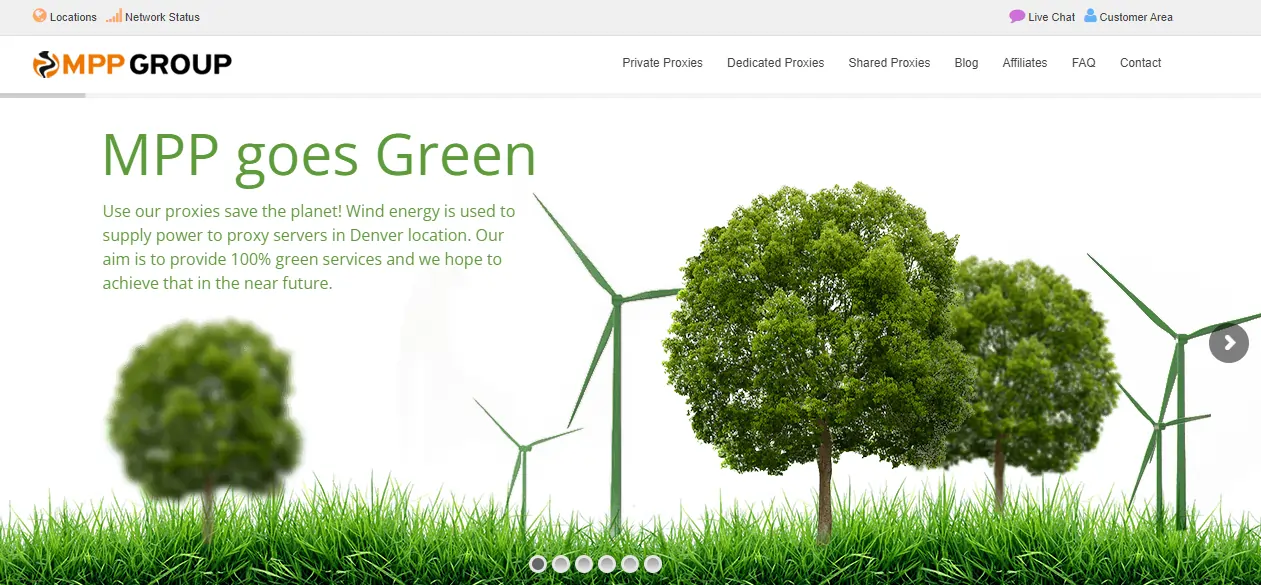The height and width of the screenshot is (585, 1261).
Task: Open the Dedicated Proxies menu item
Action: [x=775, y=63]
